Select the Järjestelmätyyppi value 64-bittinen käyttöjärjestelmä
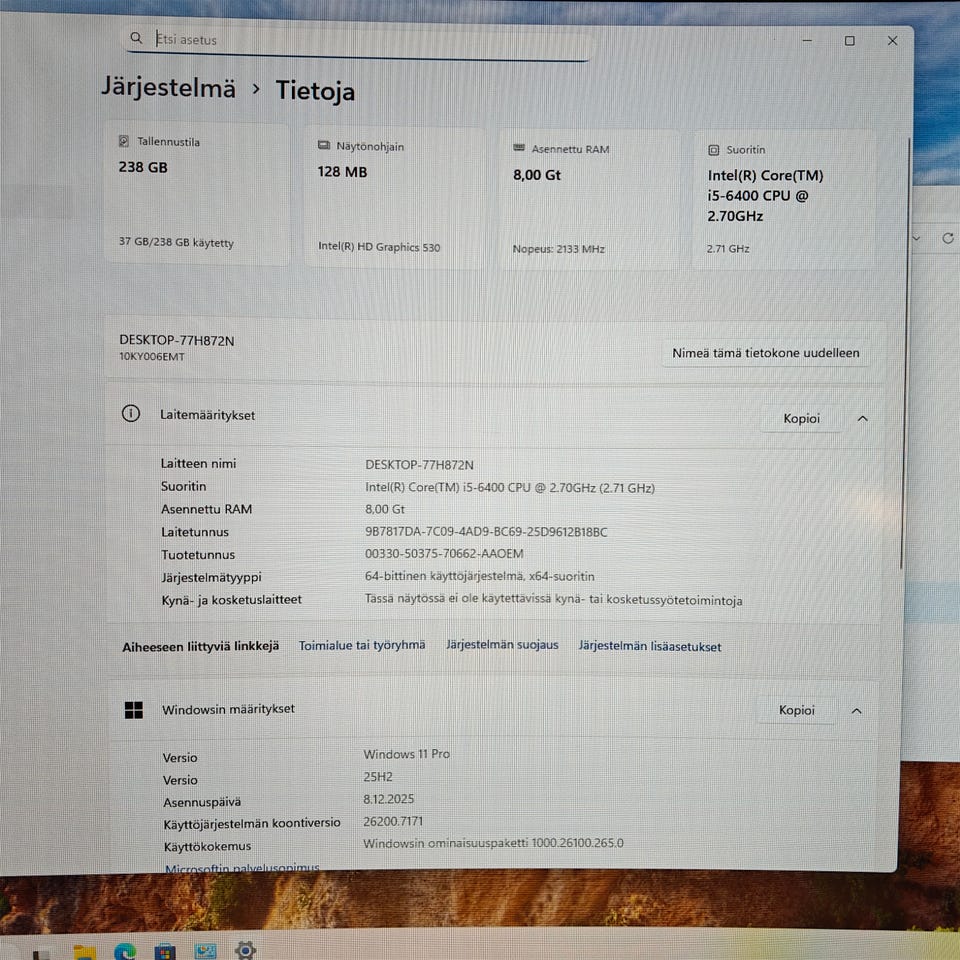Image resolution: width=960 pixels, height=960 pixels. (479, 576)
